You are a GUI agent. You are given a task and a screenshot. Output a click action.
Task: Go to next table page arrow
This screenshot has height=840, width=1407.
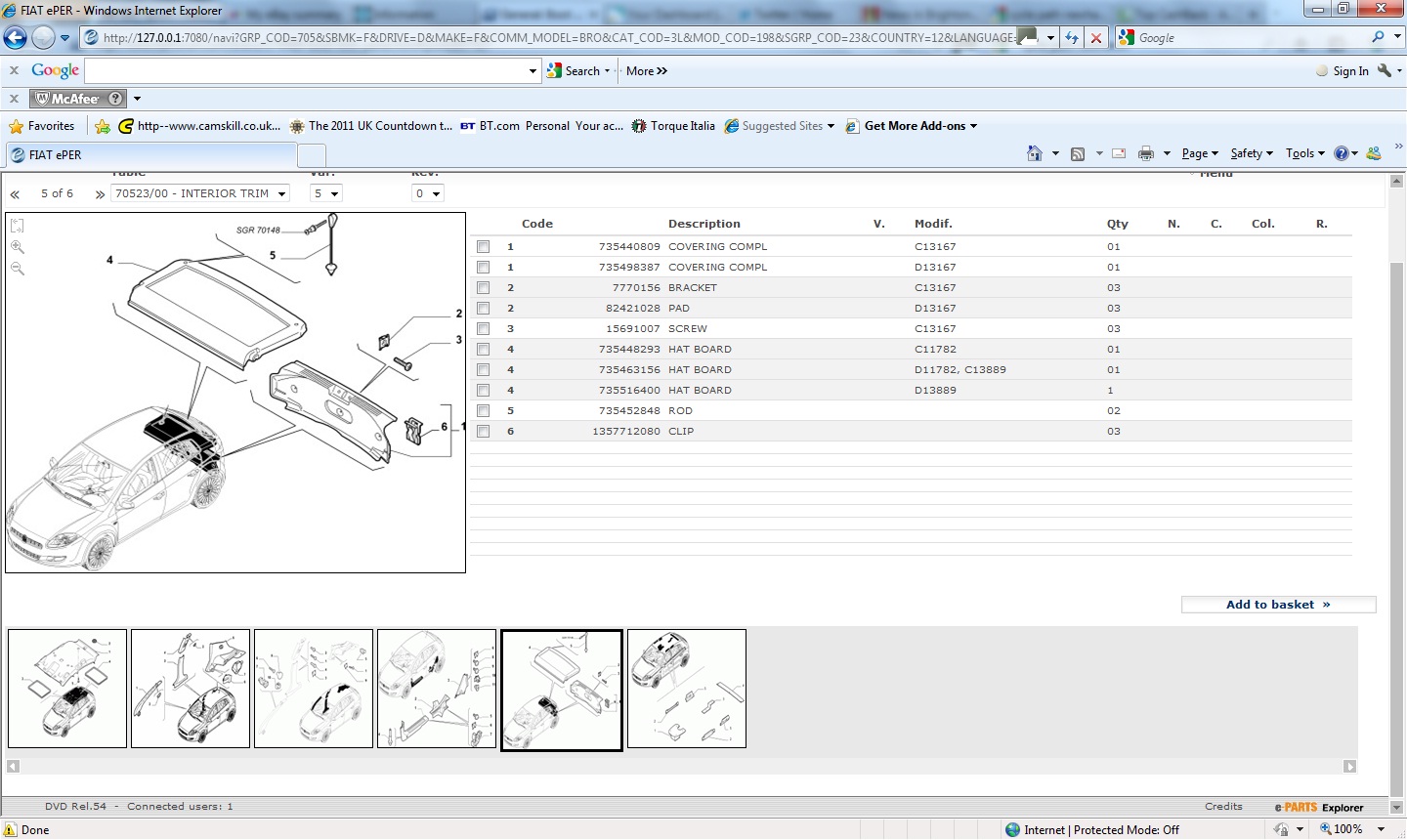coord(100,194)
